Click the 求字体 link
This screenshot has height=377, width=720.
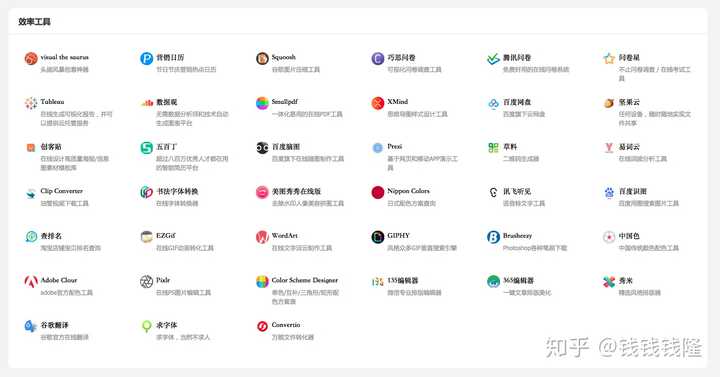(166, 325)
